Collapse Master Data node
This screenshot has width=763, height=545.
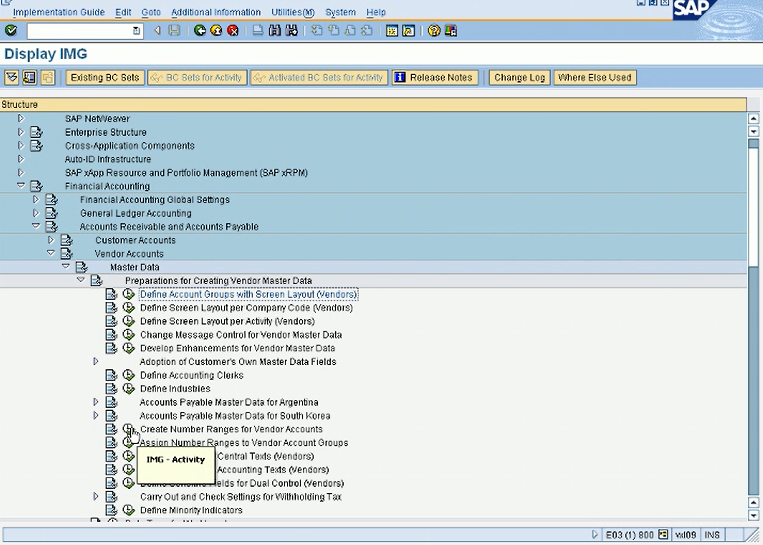click(x=66, y=266)
